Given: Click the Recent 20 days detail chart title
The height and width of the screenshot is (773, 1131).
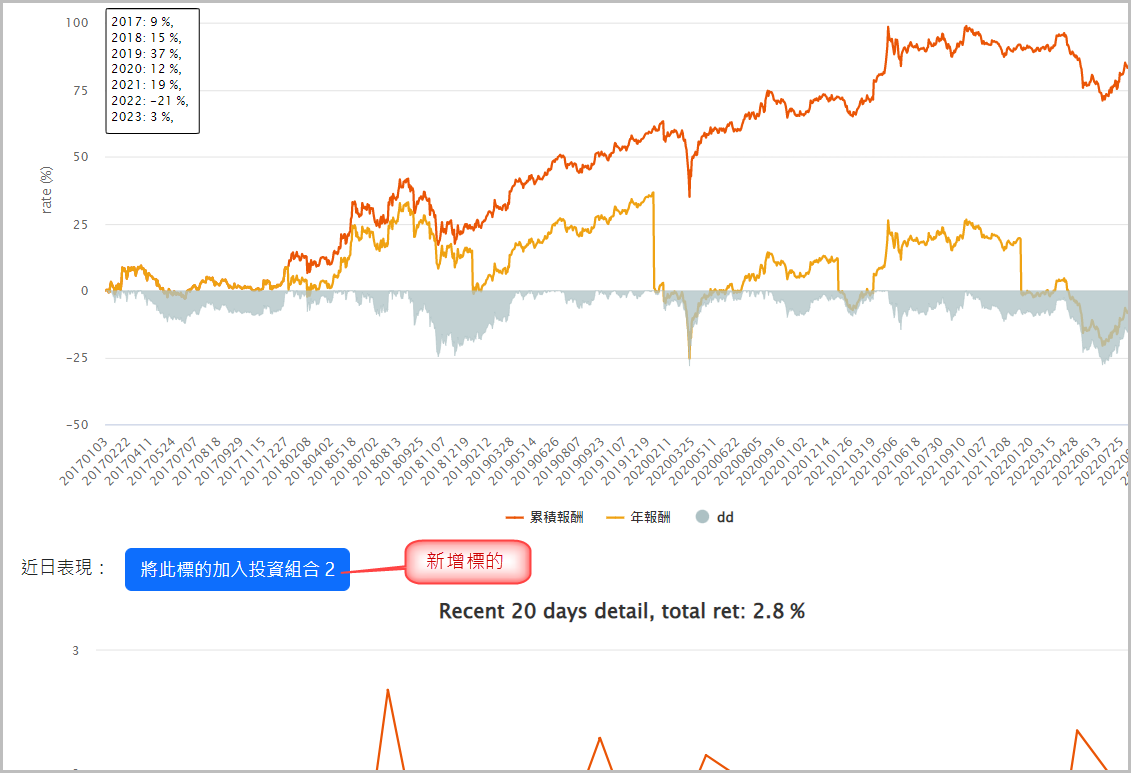Looking at the screenshot, I should point(621,611).
